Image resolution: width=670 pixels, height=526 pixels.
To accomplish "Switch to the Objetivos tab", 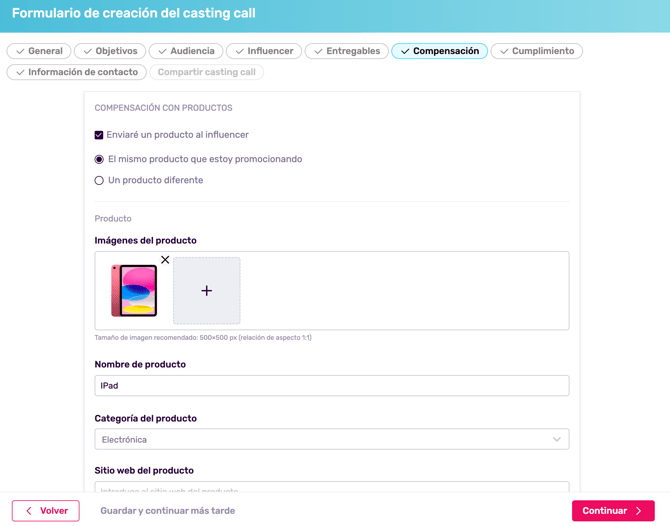I will (x=109, y=51).
